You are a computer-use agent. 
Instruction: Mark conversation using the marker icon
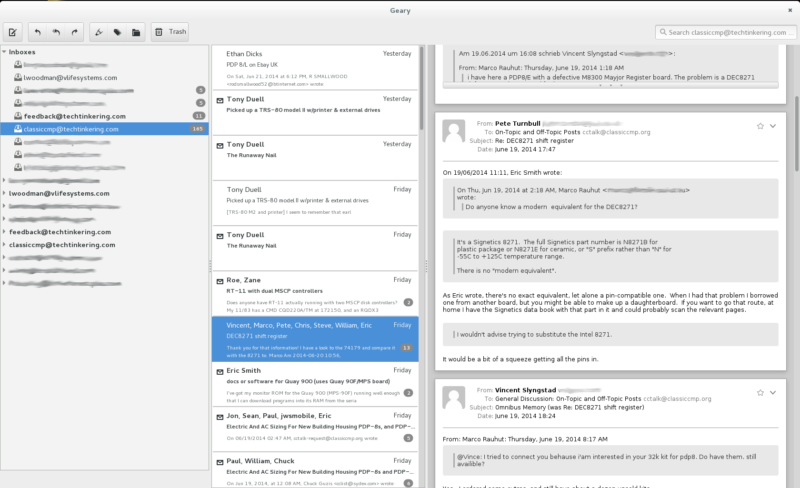coord(99,32)
